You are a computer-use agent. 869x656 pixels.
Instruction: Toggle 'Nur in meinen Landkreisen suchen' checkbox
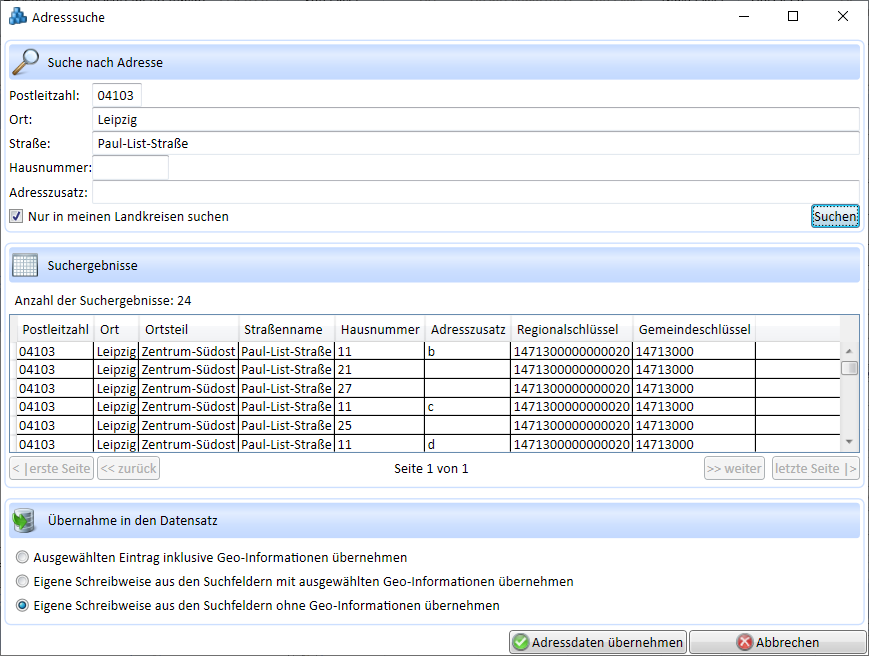coord(16,216)
